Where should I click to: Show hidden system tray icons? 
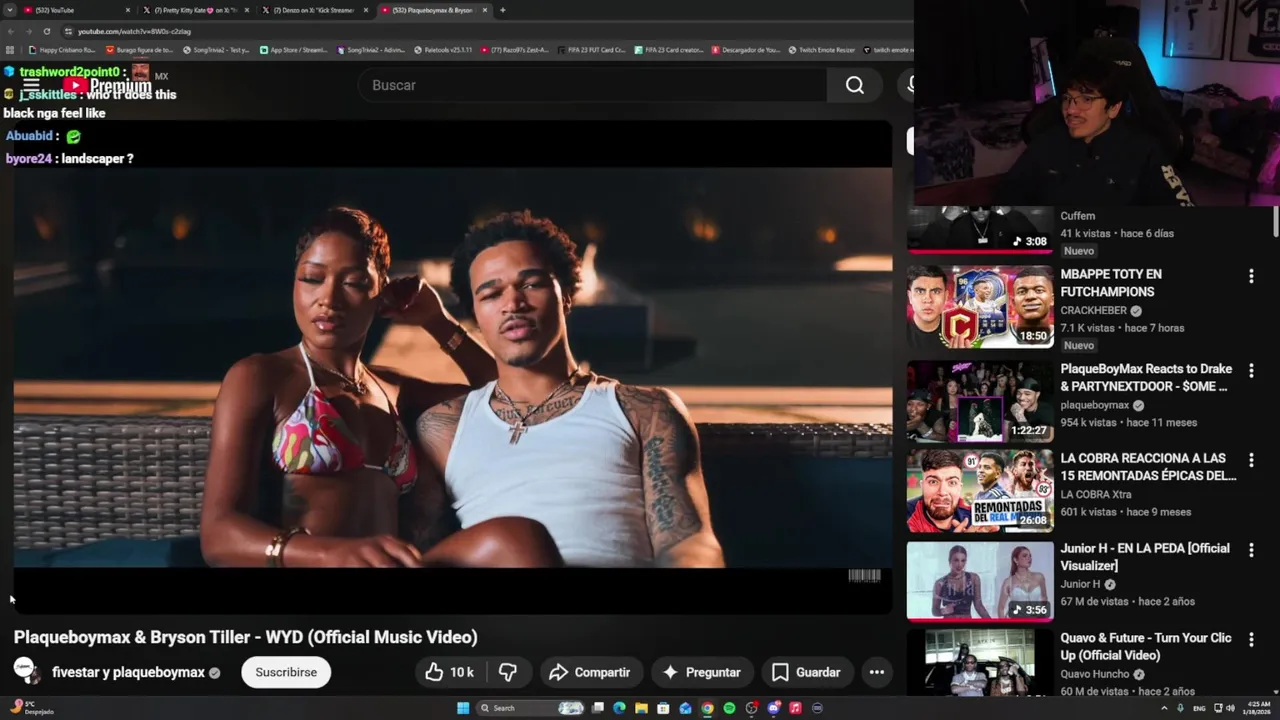click(1164, 708)
